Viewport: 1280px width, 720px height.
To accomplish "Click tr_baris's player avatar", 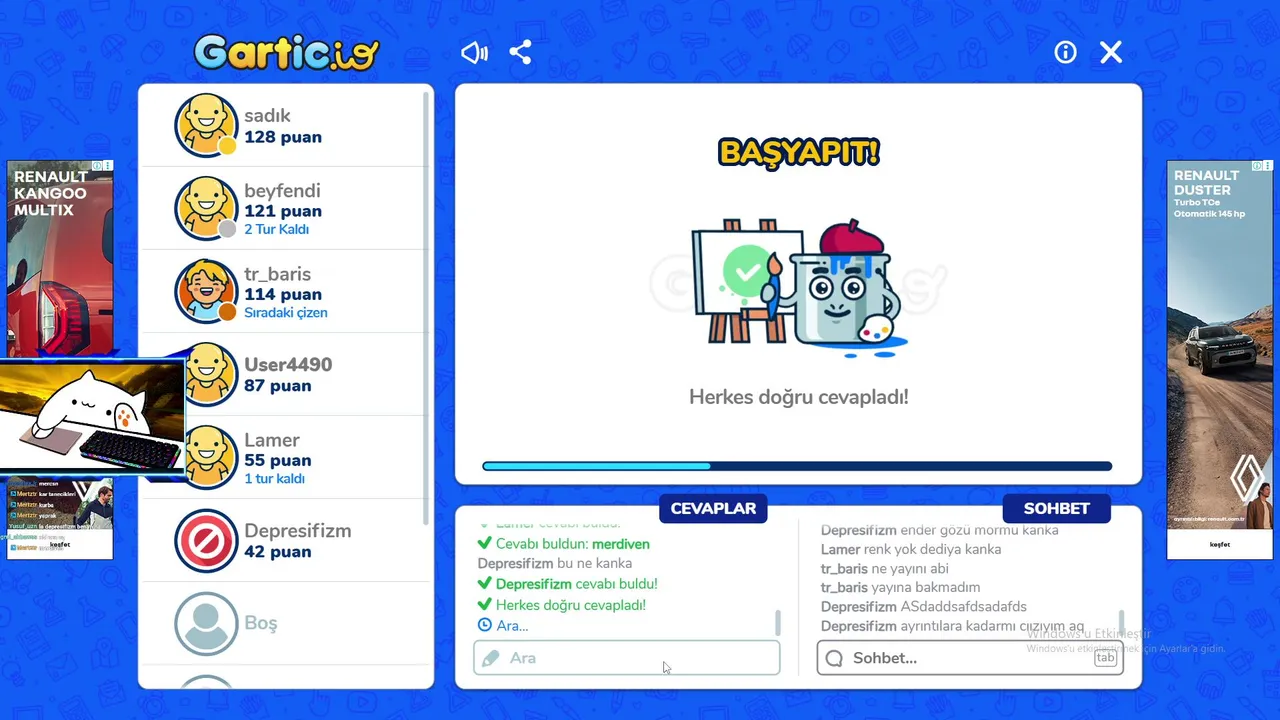I will 207,291.
